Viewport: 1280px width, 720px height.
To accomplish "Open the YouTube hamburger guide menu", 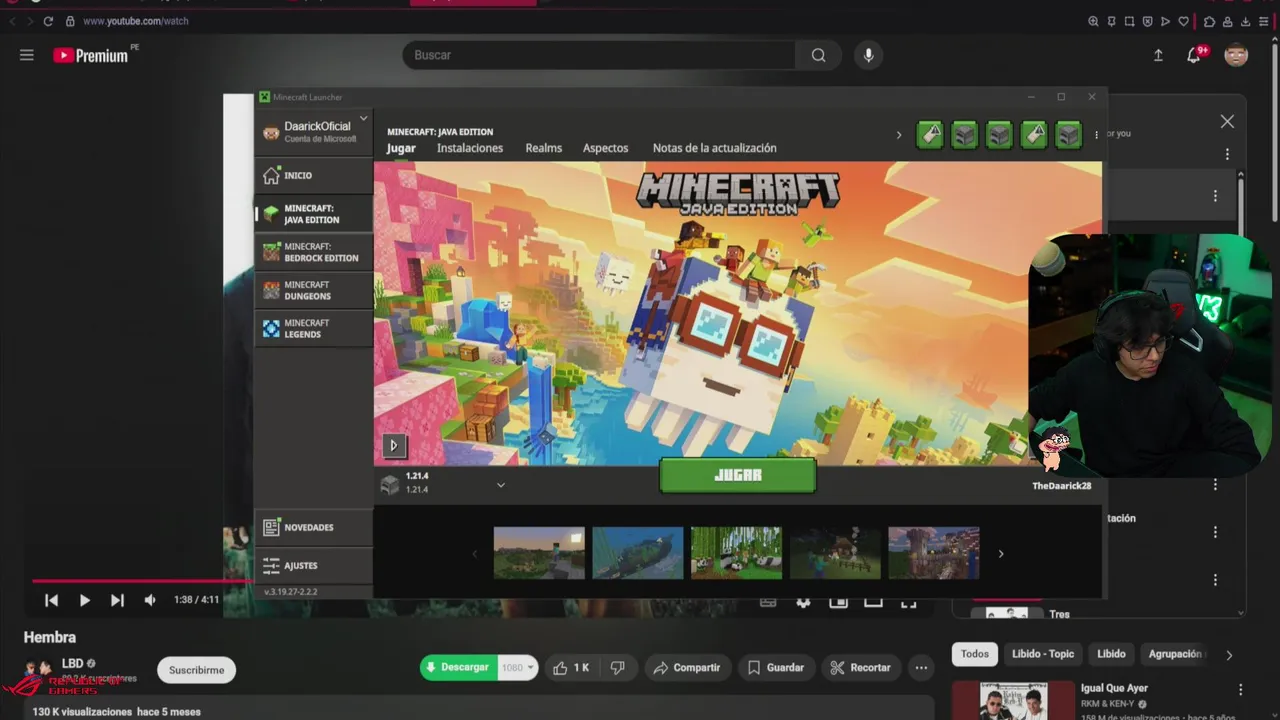I will 27,55.
